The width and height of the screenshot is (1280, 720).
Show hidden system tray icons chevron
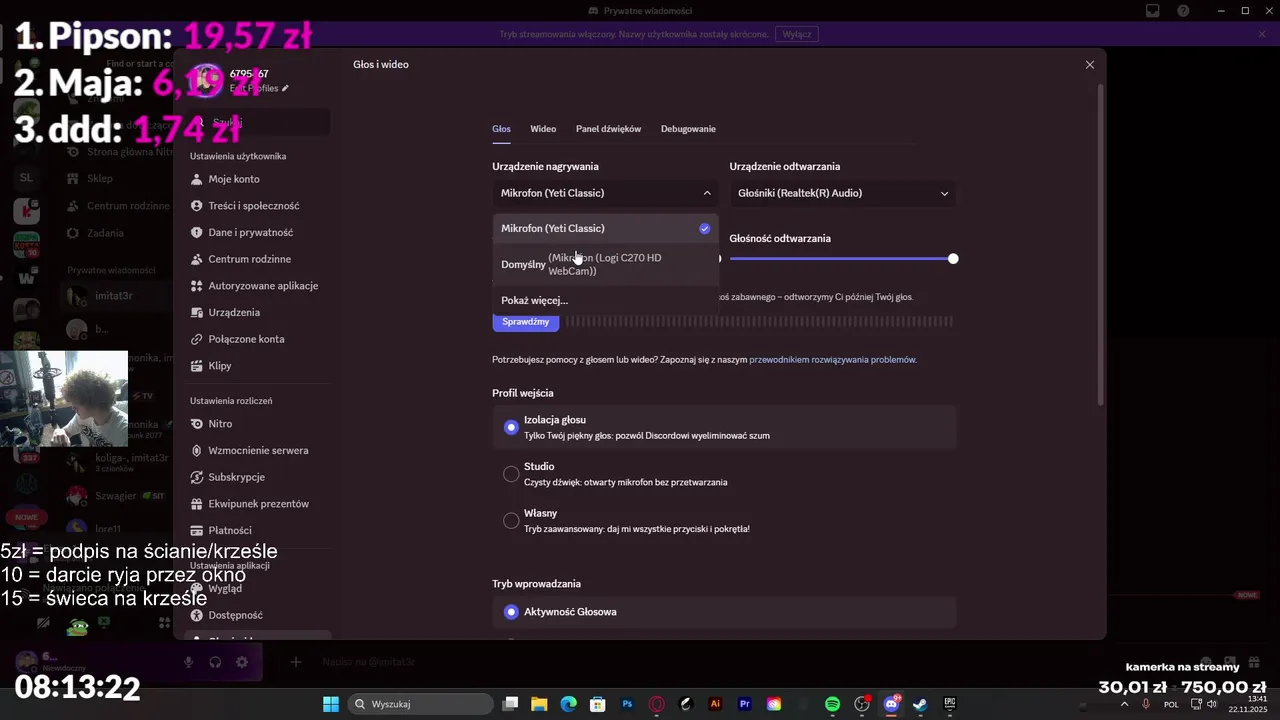[x=1124, y=704]
